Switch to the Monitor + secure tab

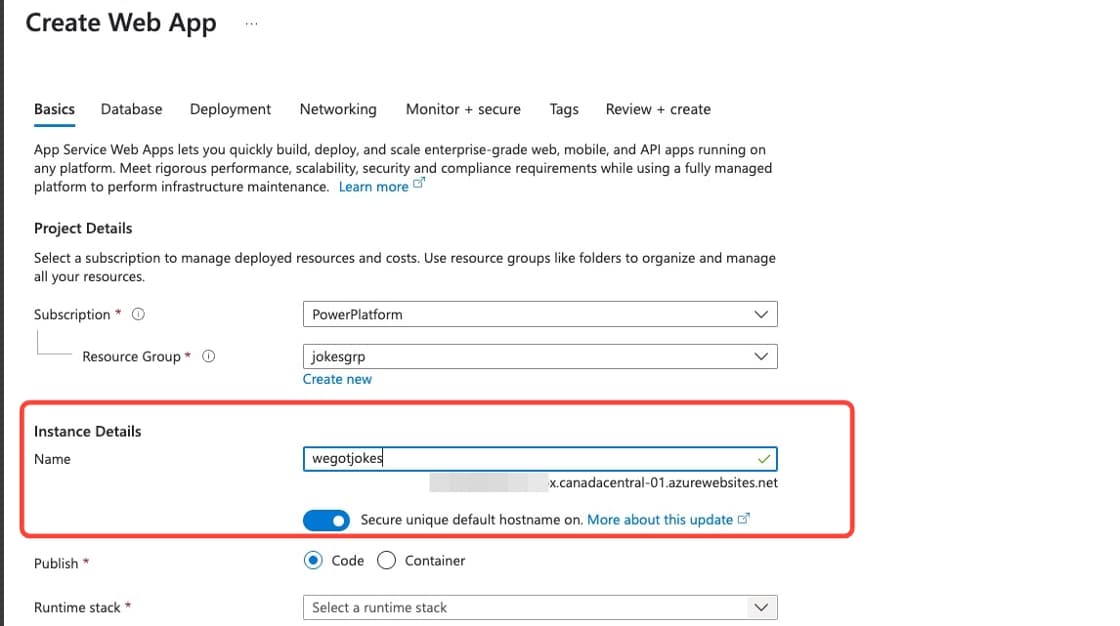point(463,109)
